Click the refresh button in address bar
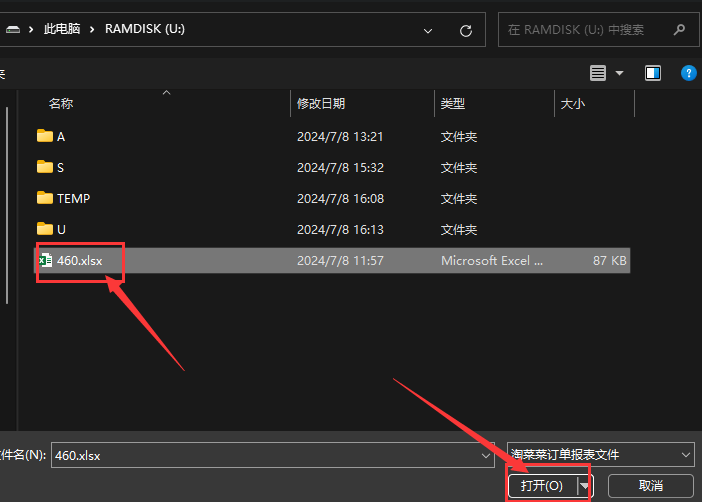 [465, 30]
